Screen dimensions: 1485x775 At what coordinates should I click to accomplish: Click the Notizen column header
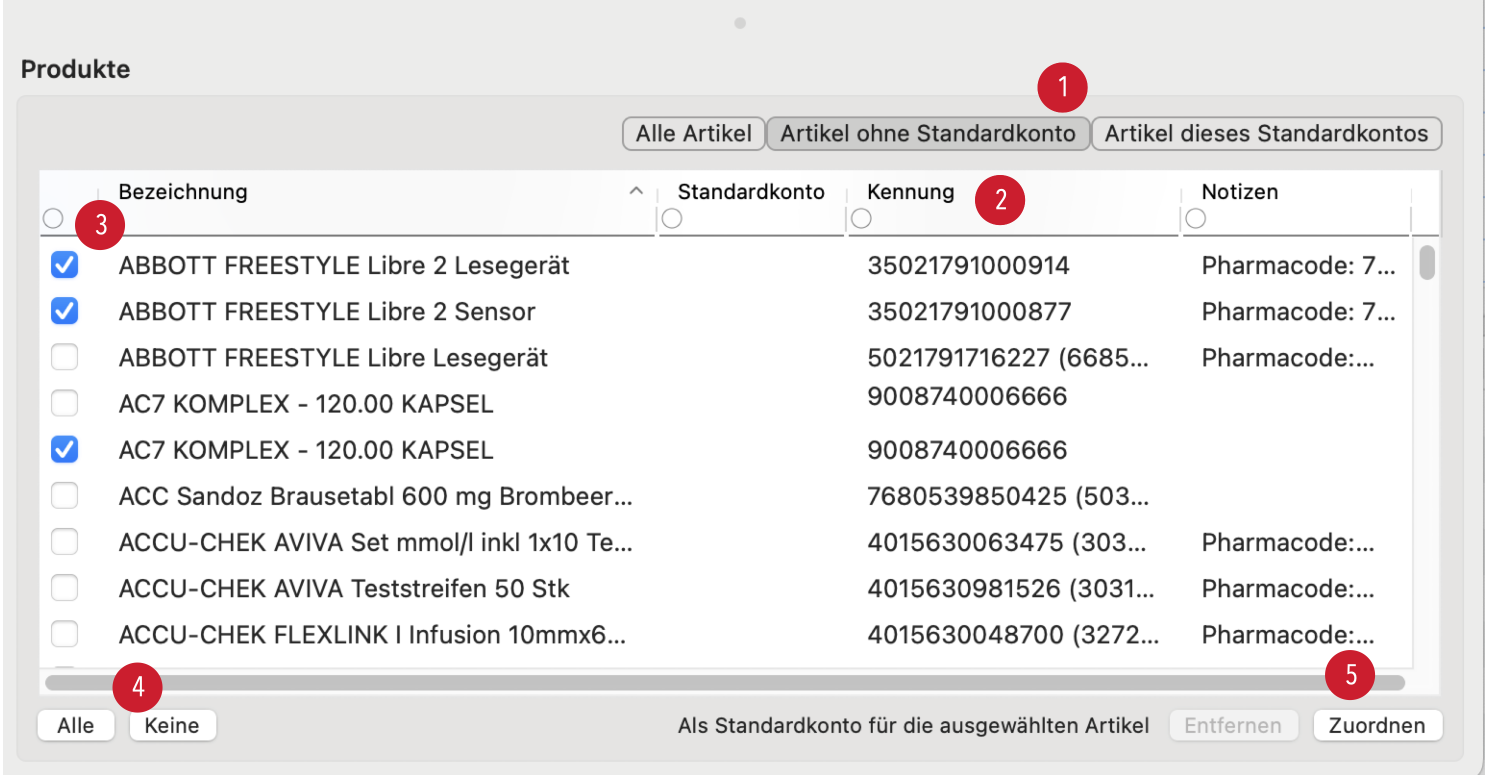click(1240, 191)
